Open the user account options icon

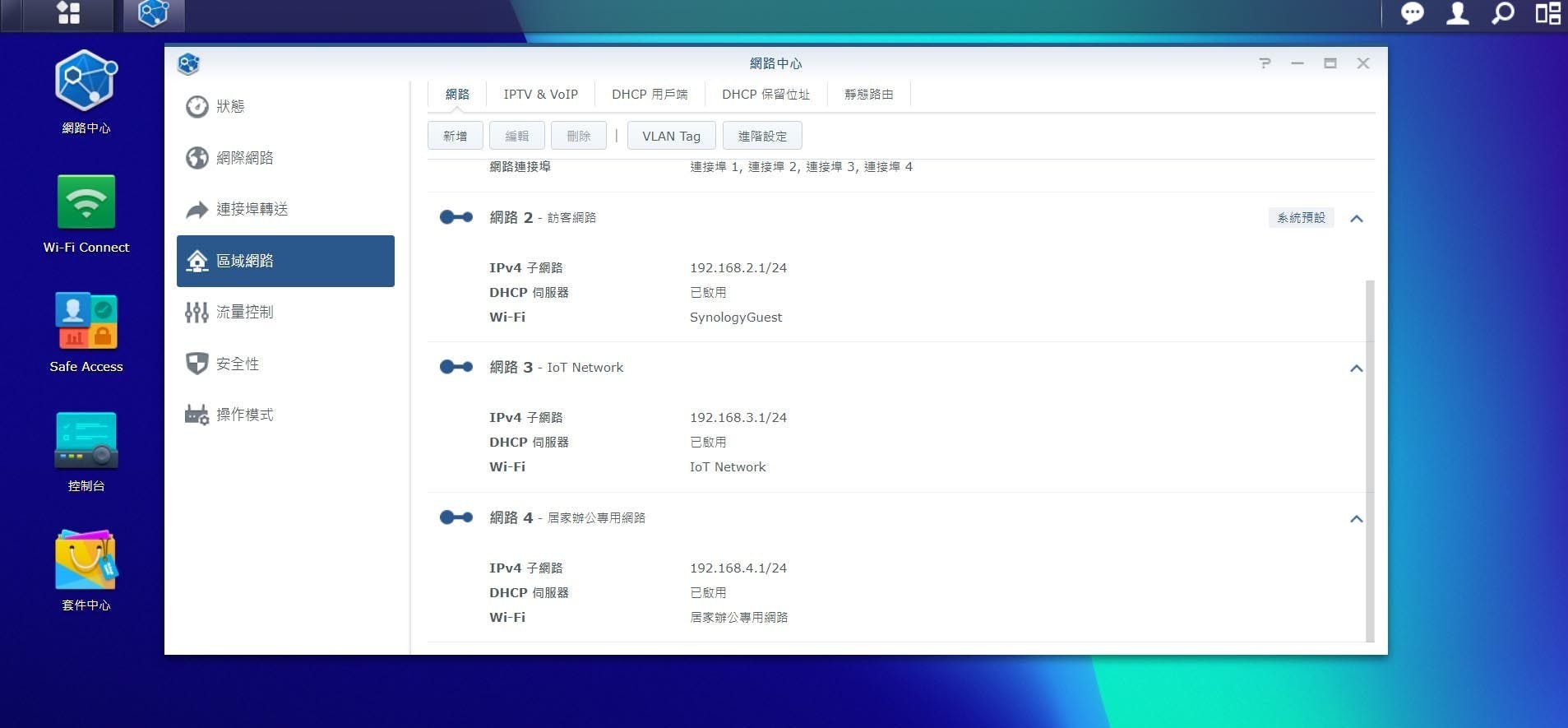click(1457, 13)
